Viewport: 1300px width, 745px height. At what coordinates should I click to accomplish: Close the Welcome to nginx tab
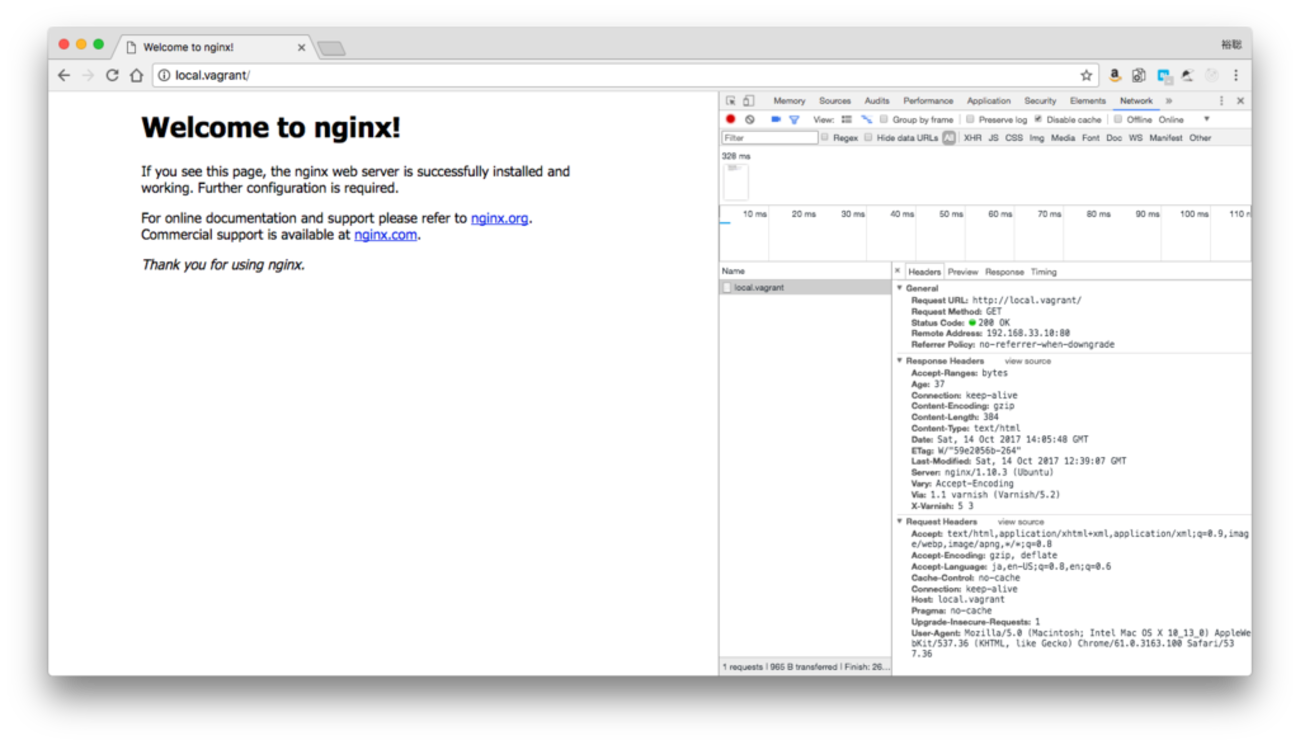(302, 47)
